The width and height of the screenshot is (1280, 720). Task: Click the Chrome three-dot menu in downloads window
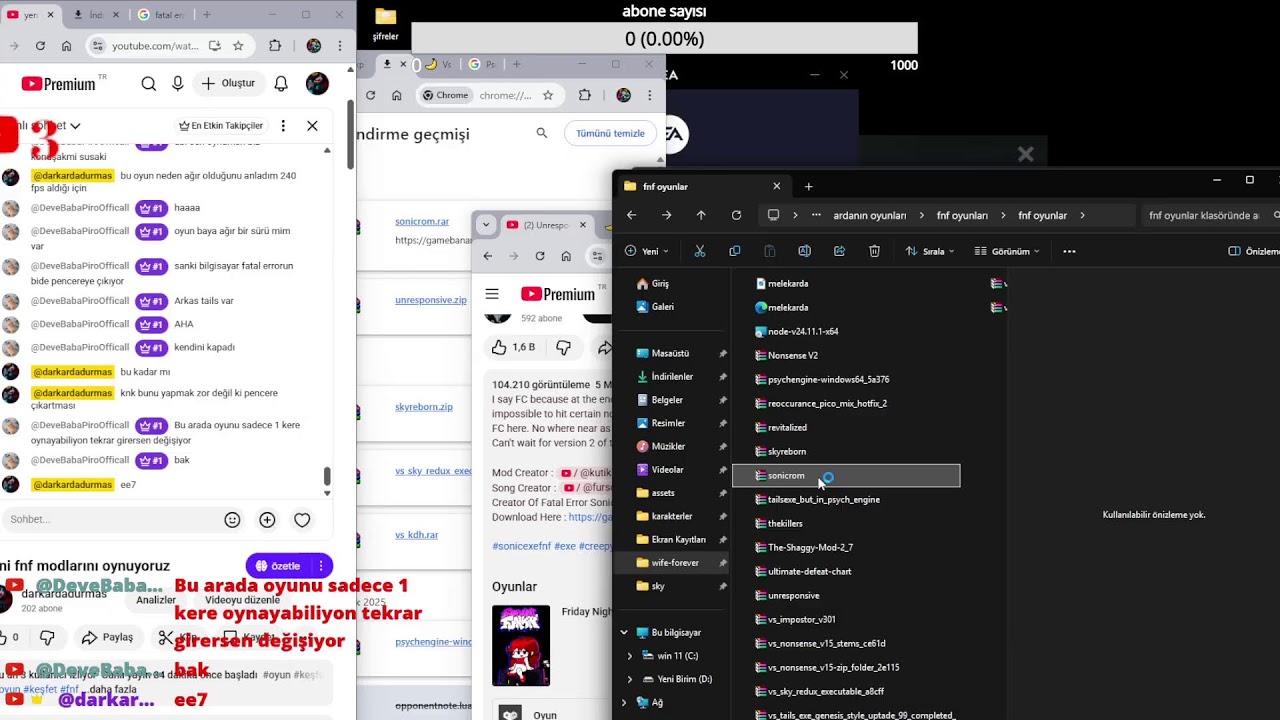coord(652,95)
